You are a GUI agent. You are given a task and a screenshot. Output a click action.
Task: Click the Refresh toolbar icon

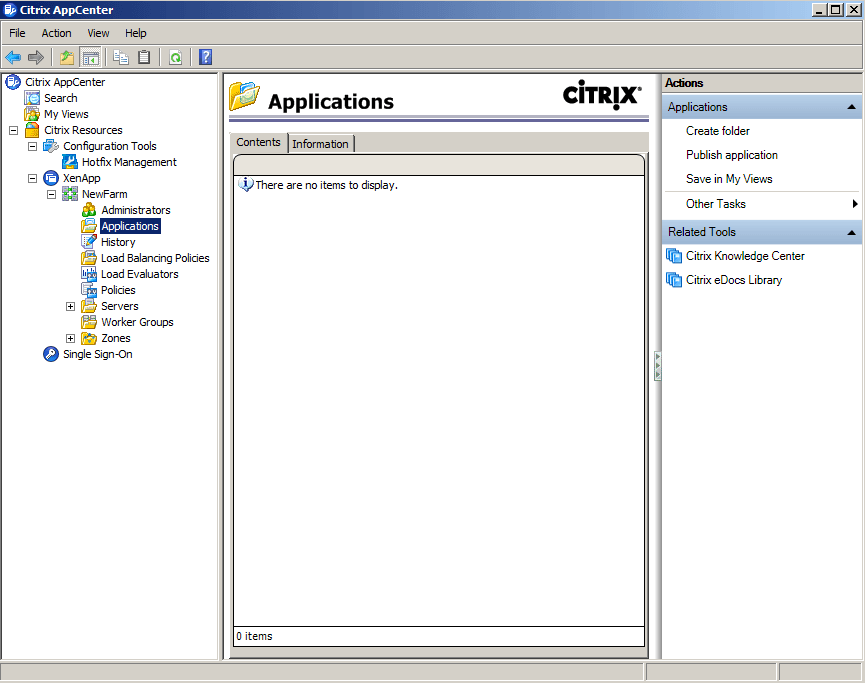coord(175,57)
